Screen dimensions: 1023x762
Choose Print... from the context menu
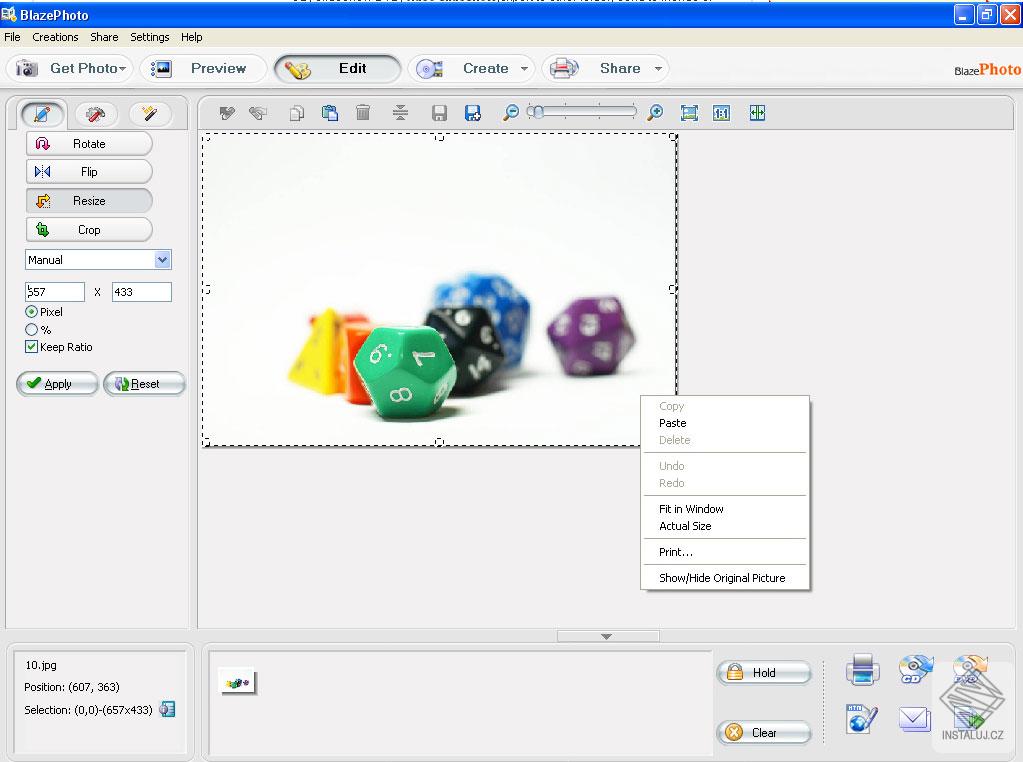[725, 552]
